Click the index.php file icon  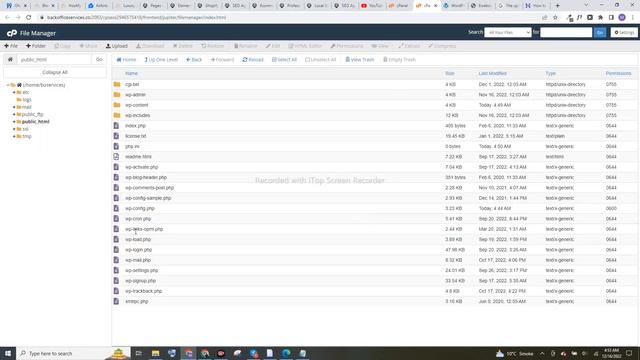click(116, 126)
